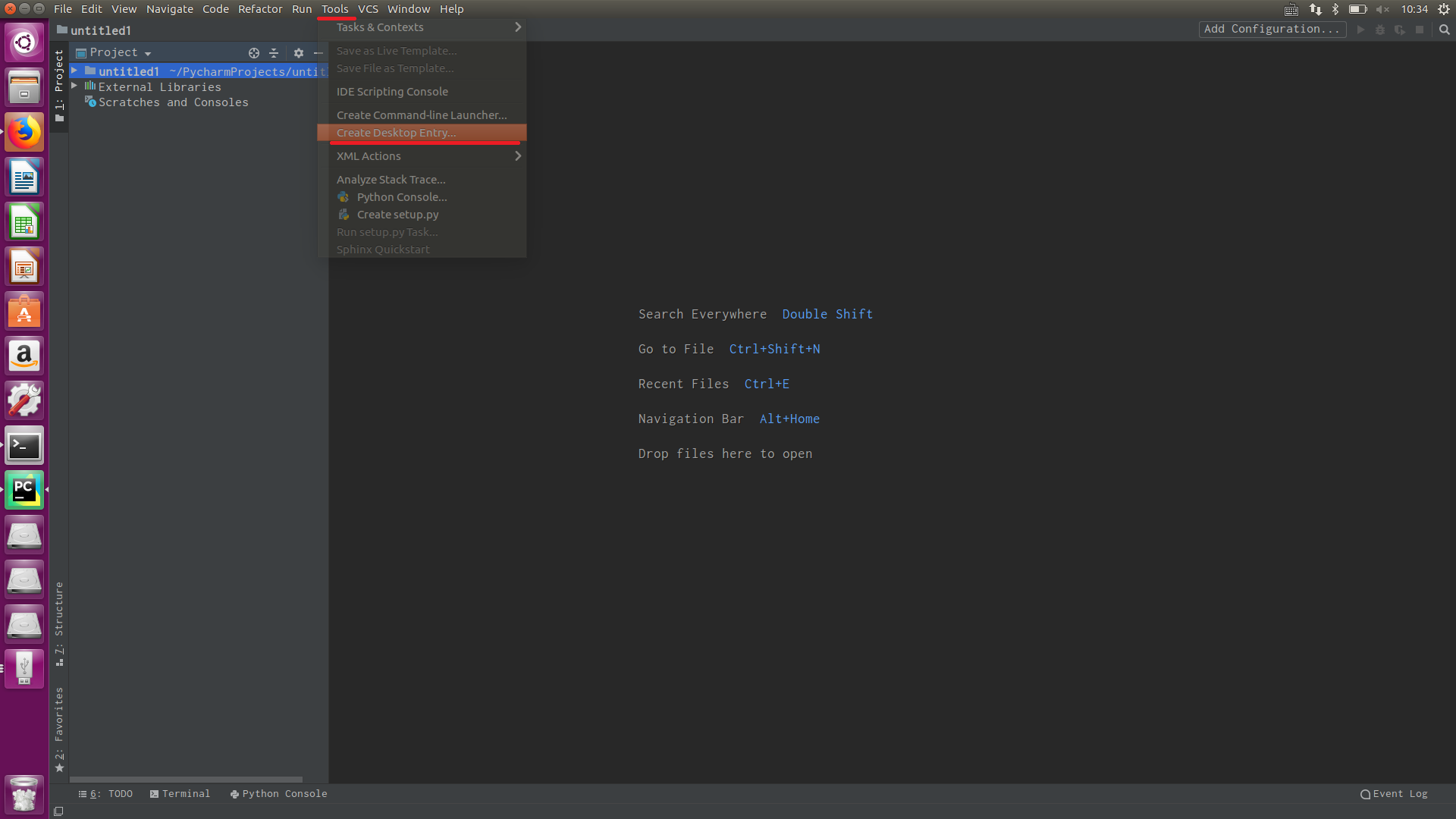Select Create Desktop Entry menu item
1456x819 pixels.
click(x=396, y=133)
